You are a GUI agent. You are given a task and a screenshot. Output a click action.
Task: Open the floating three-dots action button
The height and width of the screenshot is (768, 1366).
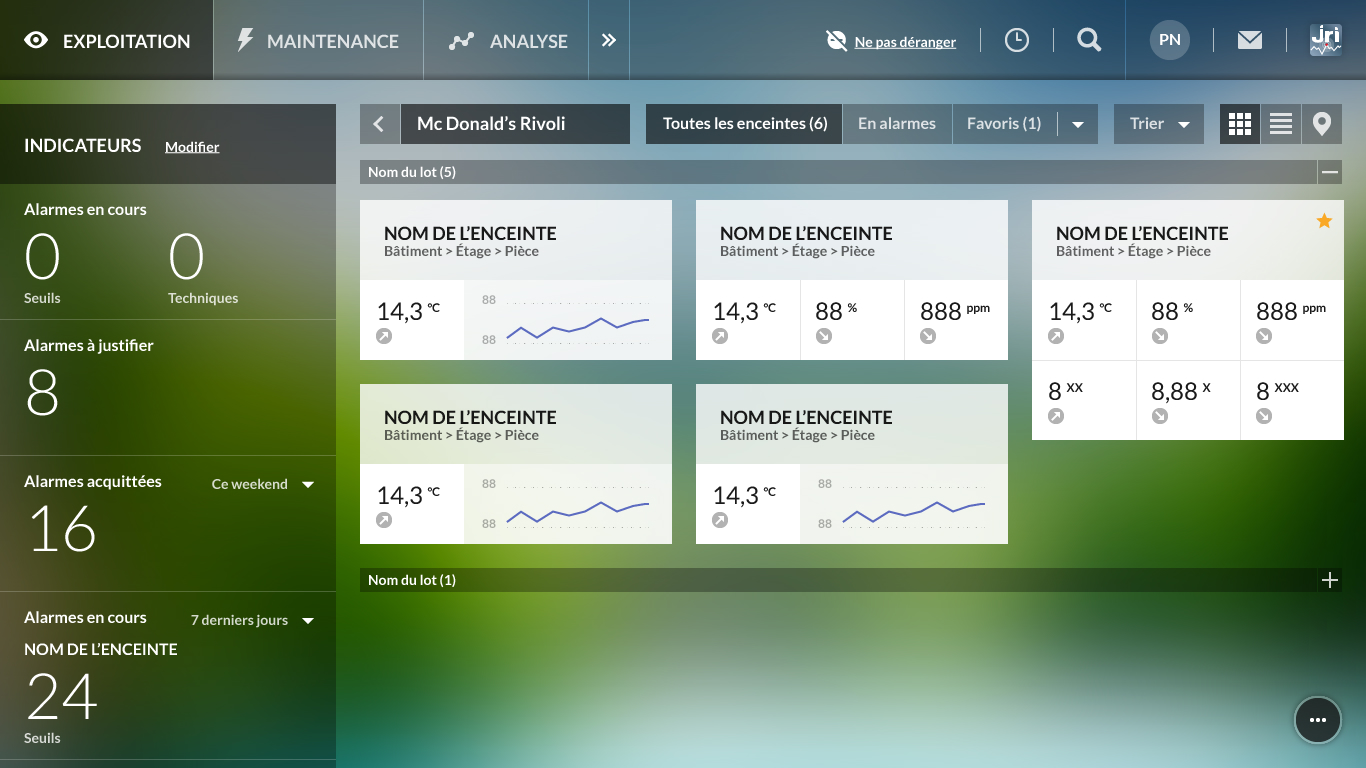point(1318,720)
